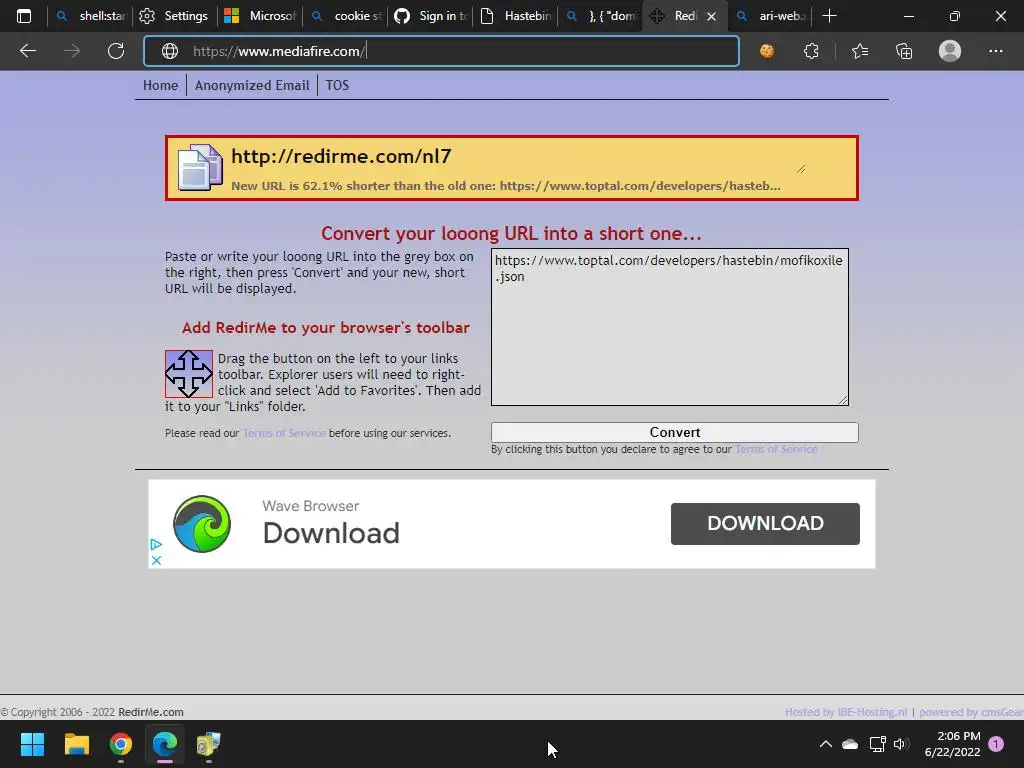Open the cmsGear footer link
1024x768 pixels.
(x=971, y=712)
